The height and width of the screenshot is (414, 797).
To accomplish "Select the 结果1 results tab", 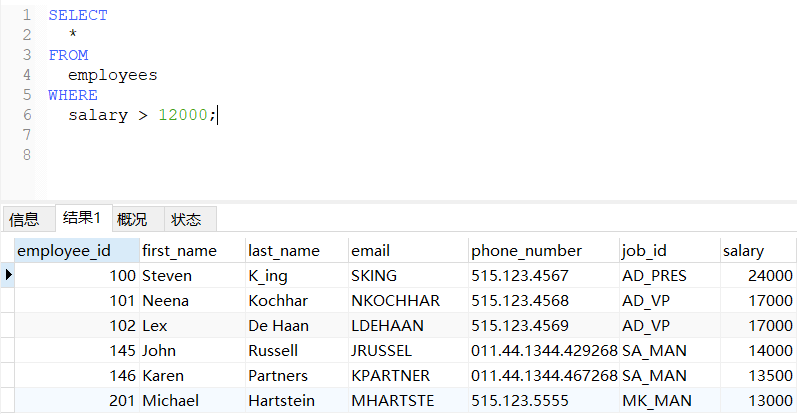I will click(x=82, y=218).
